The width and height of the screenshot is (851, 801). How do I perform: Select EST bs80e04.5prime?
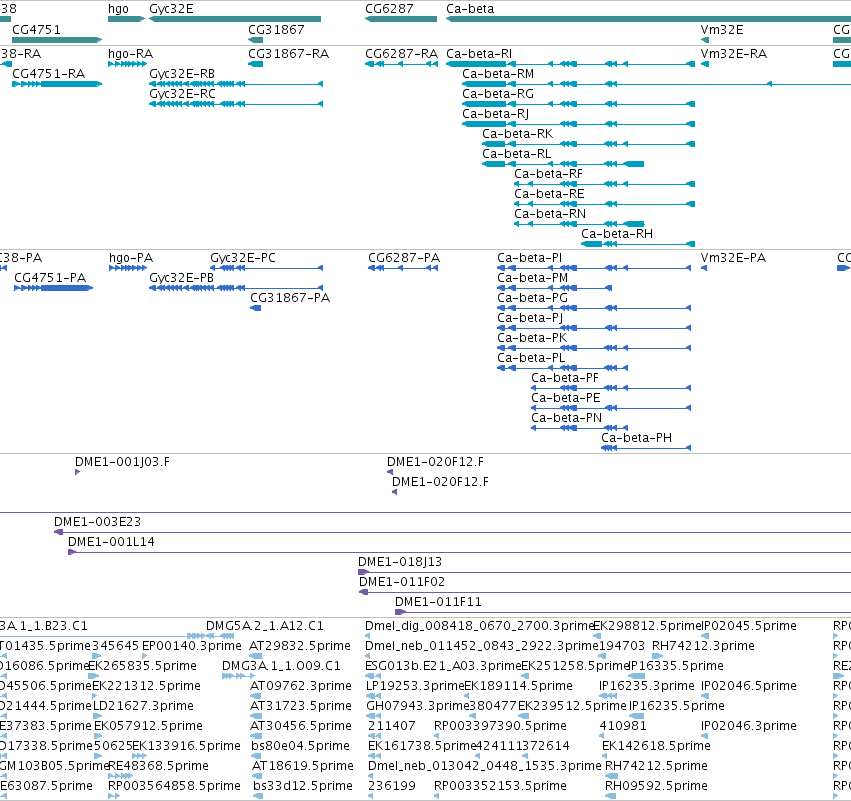[302, 746]
